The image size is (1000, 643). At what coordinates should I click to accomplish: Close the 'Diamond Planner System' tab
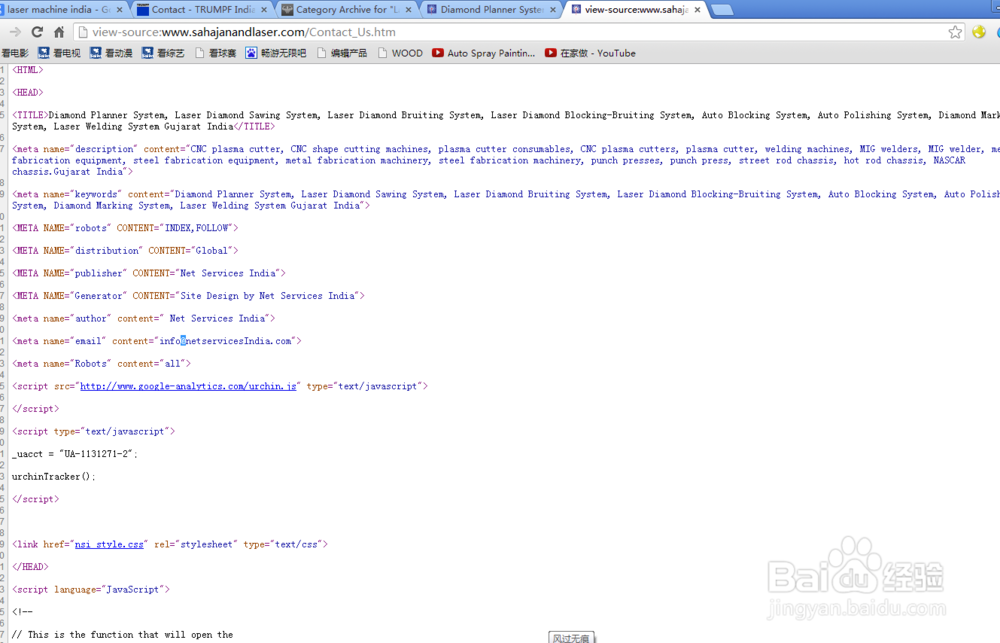[553, 10]
